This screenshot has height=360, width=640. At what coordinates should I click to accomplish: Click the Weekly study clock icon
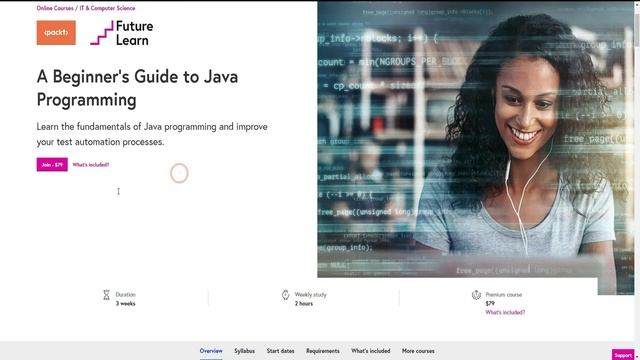click(x=285, y=295)
